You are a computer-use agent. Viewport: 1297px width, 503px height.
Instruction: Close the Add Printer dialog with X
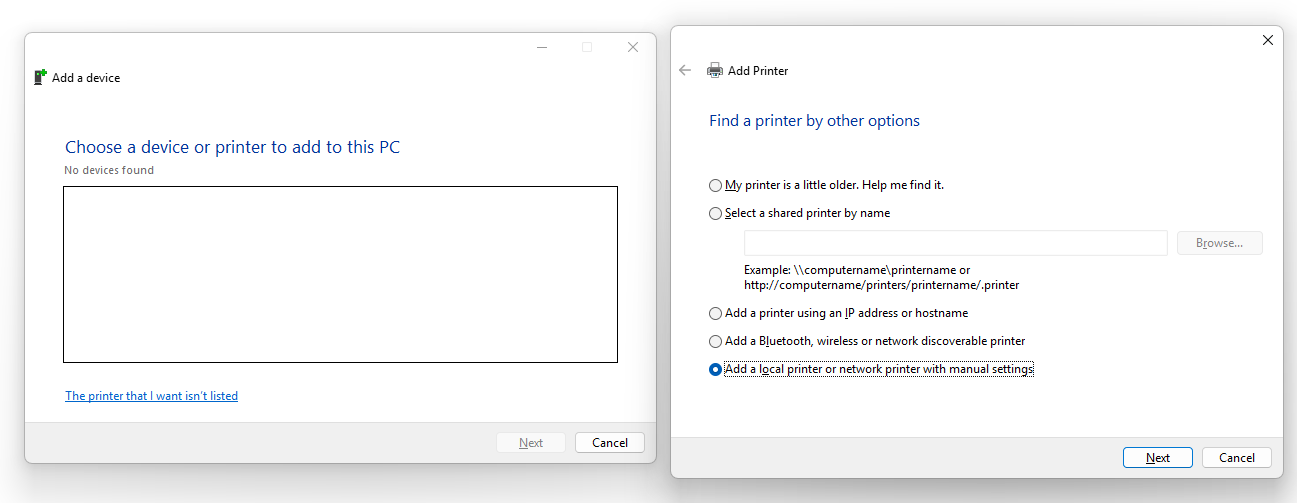[x=1268, y=40]
